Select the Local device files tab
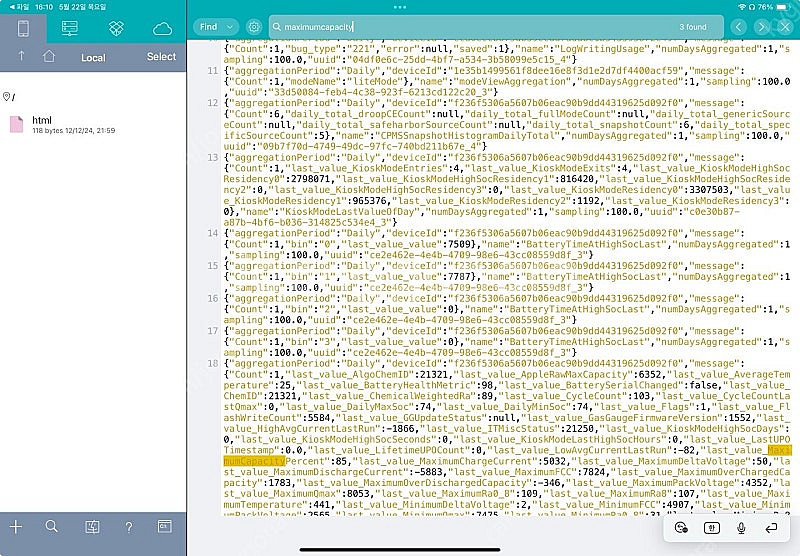The width and height of the screenshot is (800, 556). (x=23, y=29)
